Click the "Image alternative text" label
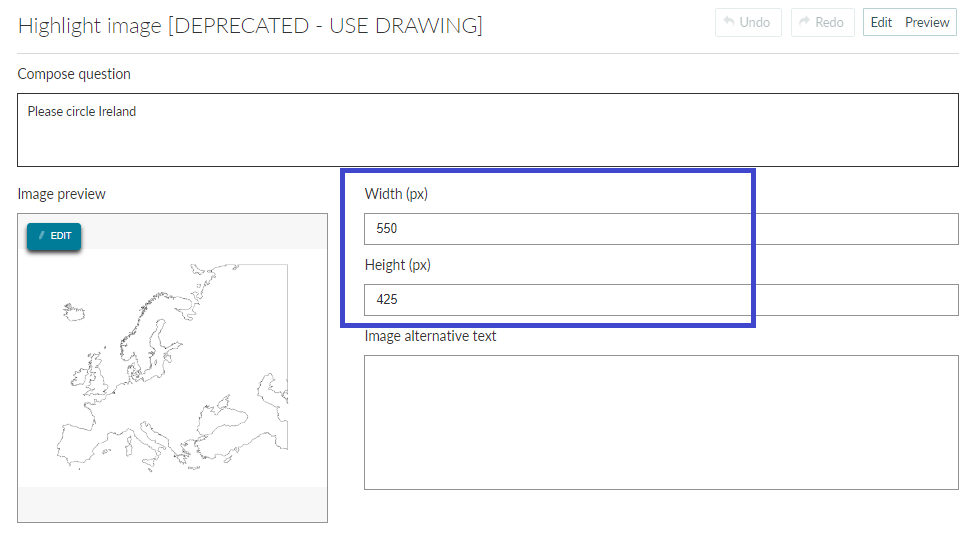 pos(430,336)
